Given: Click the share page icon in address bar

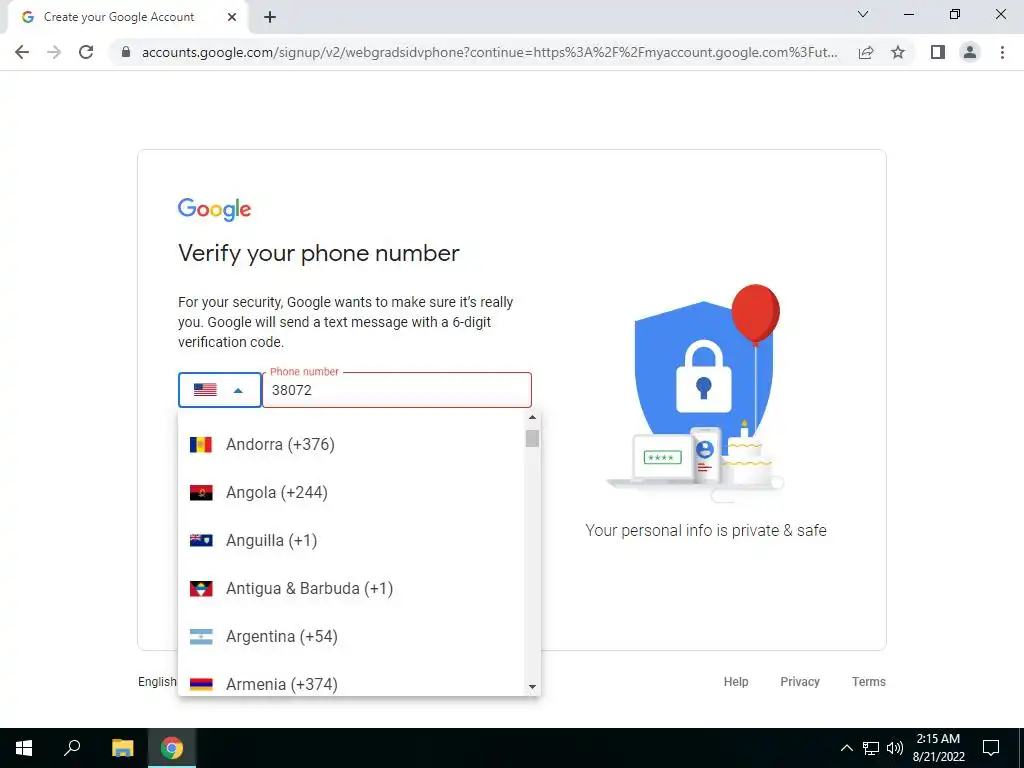Looking at the screenshot, I should (866, 52).
